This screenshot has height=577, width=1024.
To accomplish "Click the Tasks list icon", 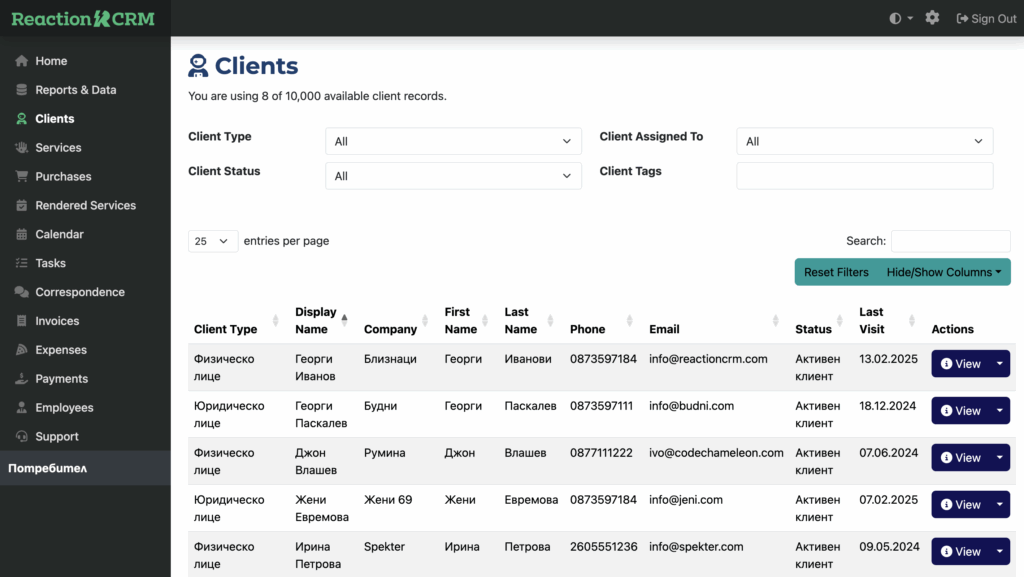I will pyautogui.click(x=21, y=264).
